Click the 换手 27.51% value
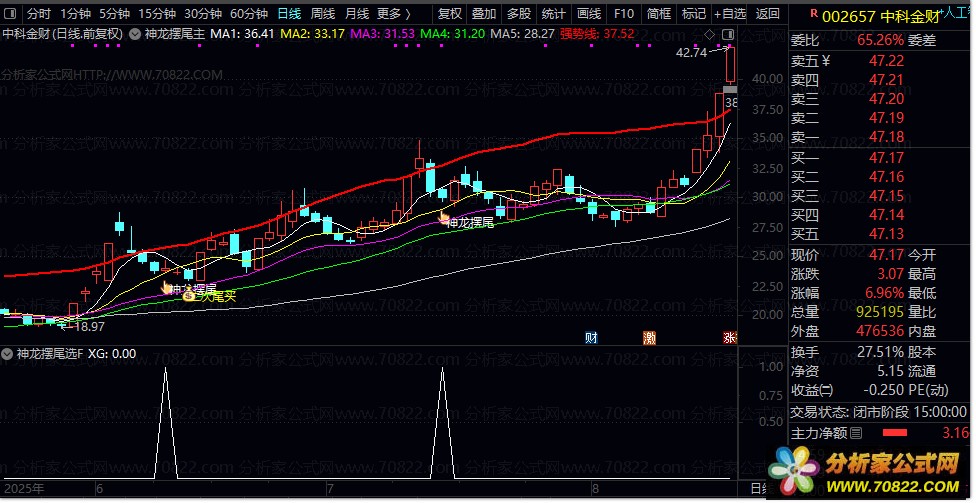 tap(880, 352)
